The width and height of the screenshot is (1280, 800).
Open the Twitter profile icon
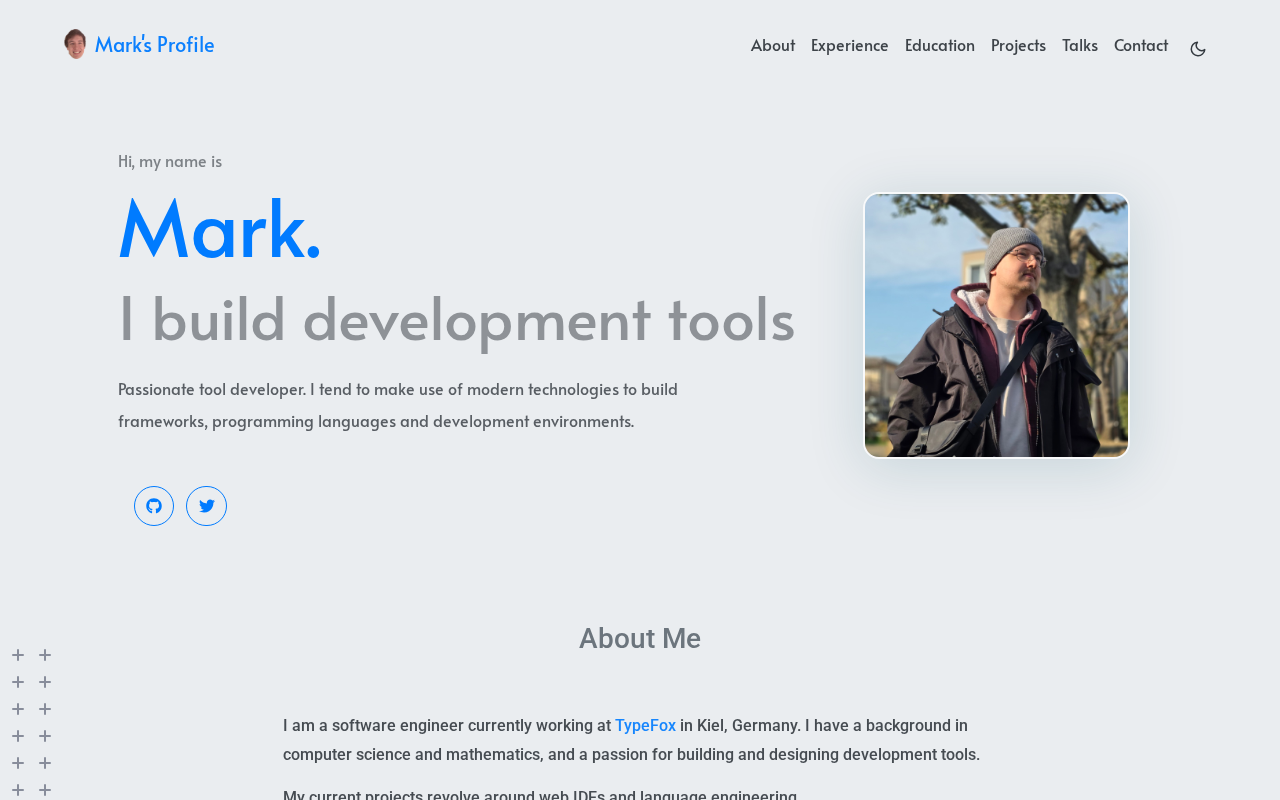pyautogui.click(x=206, y=506)
